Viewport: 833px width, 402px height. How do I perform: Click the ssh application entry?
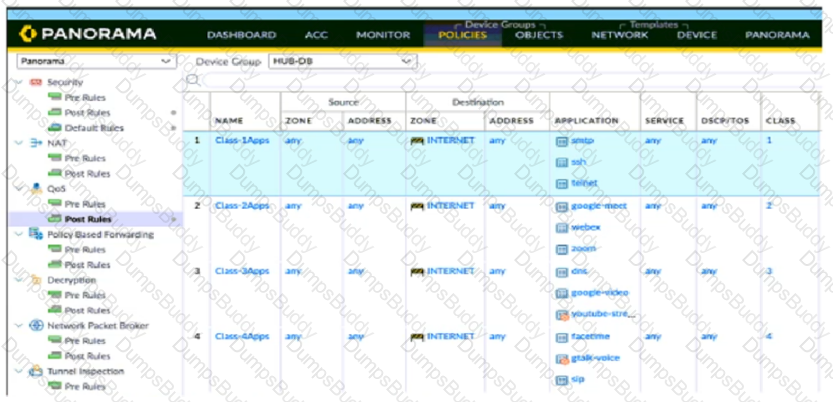tap(579, 162)
